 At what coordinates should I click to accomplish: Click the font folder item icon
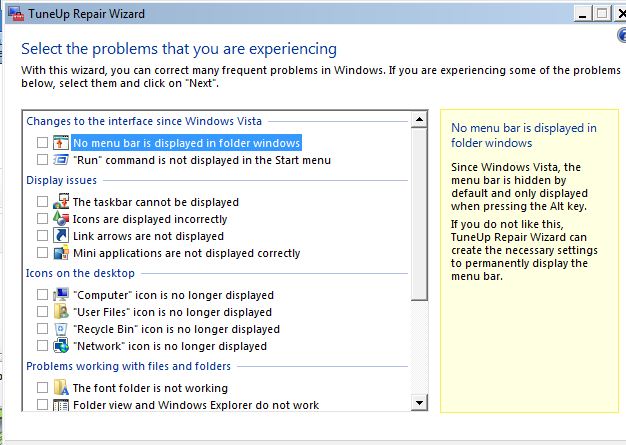61,388
